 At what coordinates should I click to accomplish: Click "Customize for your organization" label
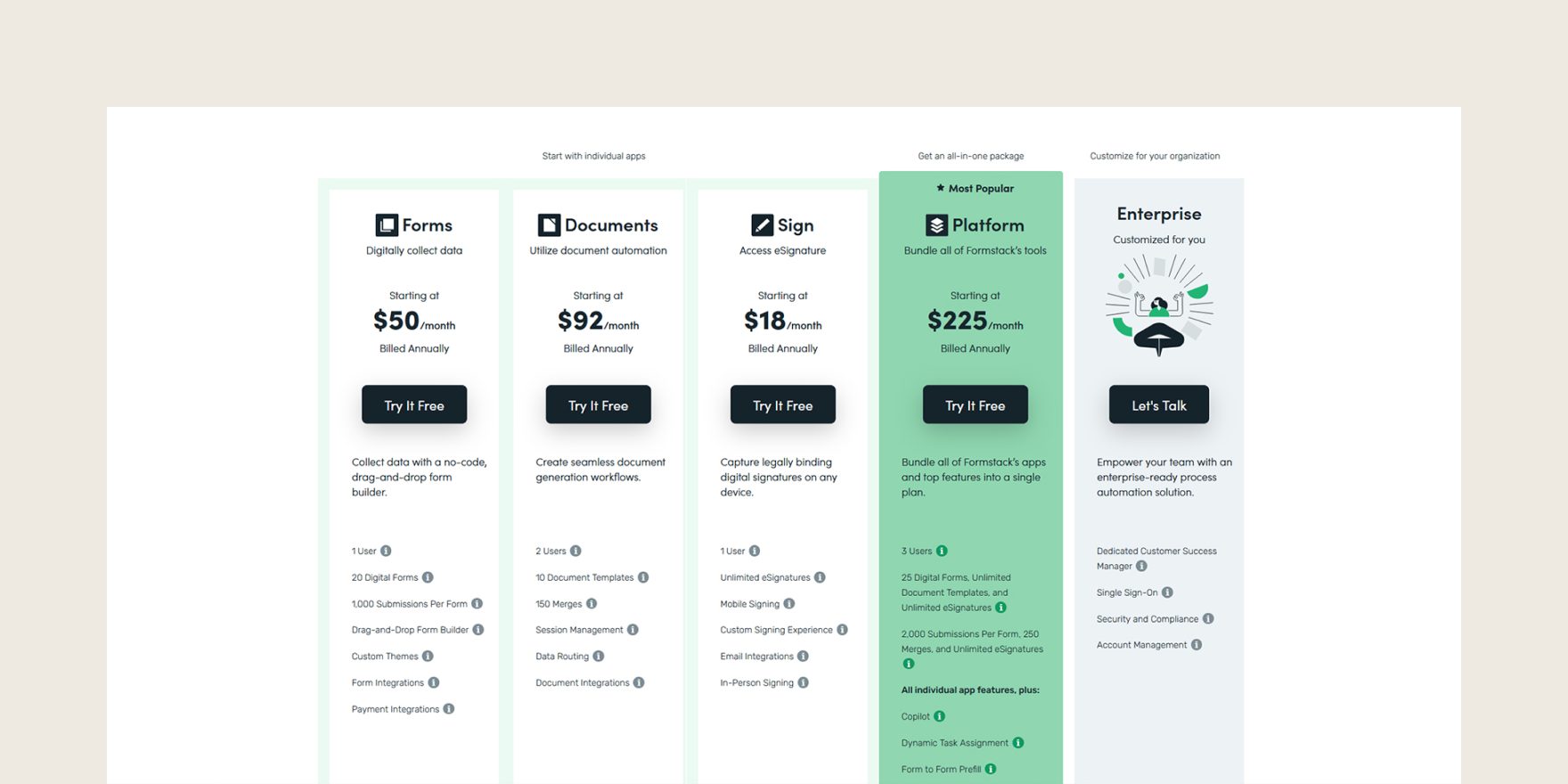(x=1156, y=156)
